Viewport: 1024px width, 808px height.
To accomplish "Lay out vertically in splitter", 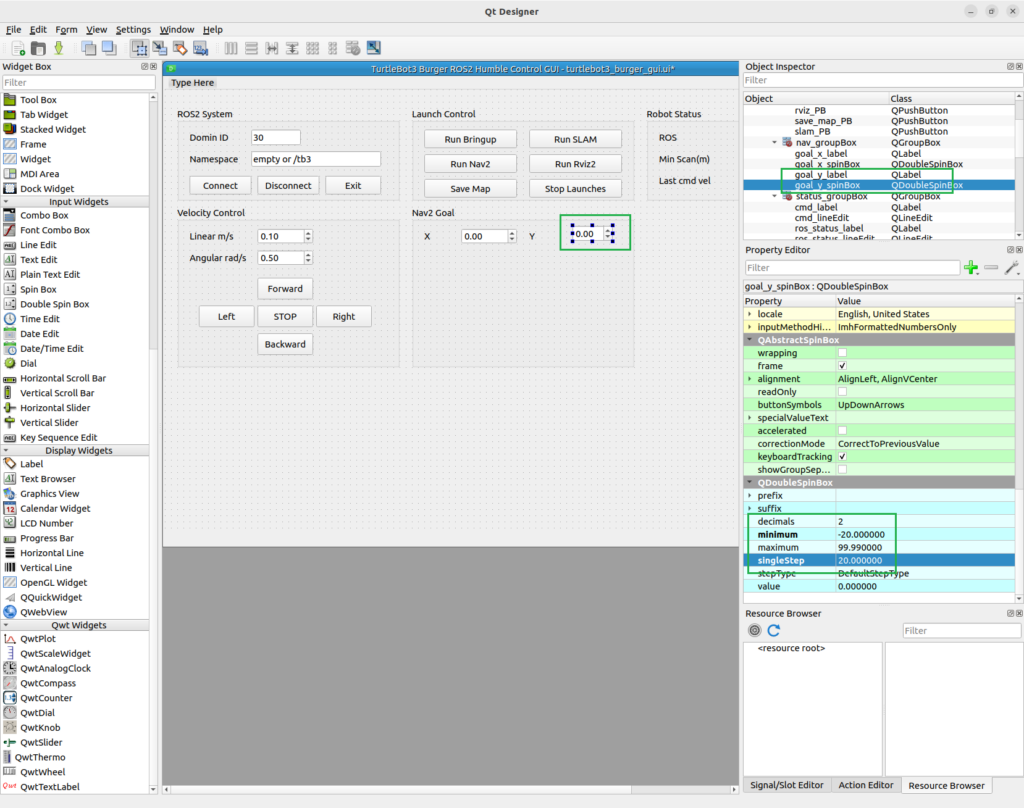I will [x=292, y=48].
